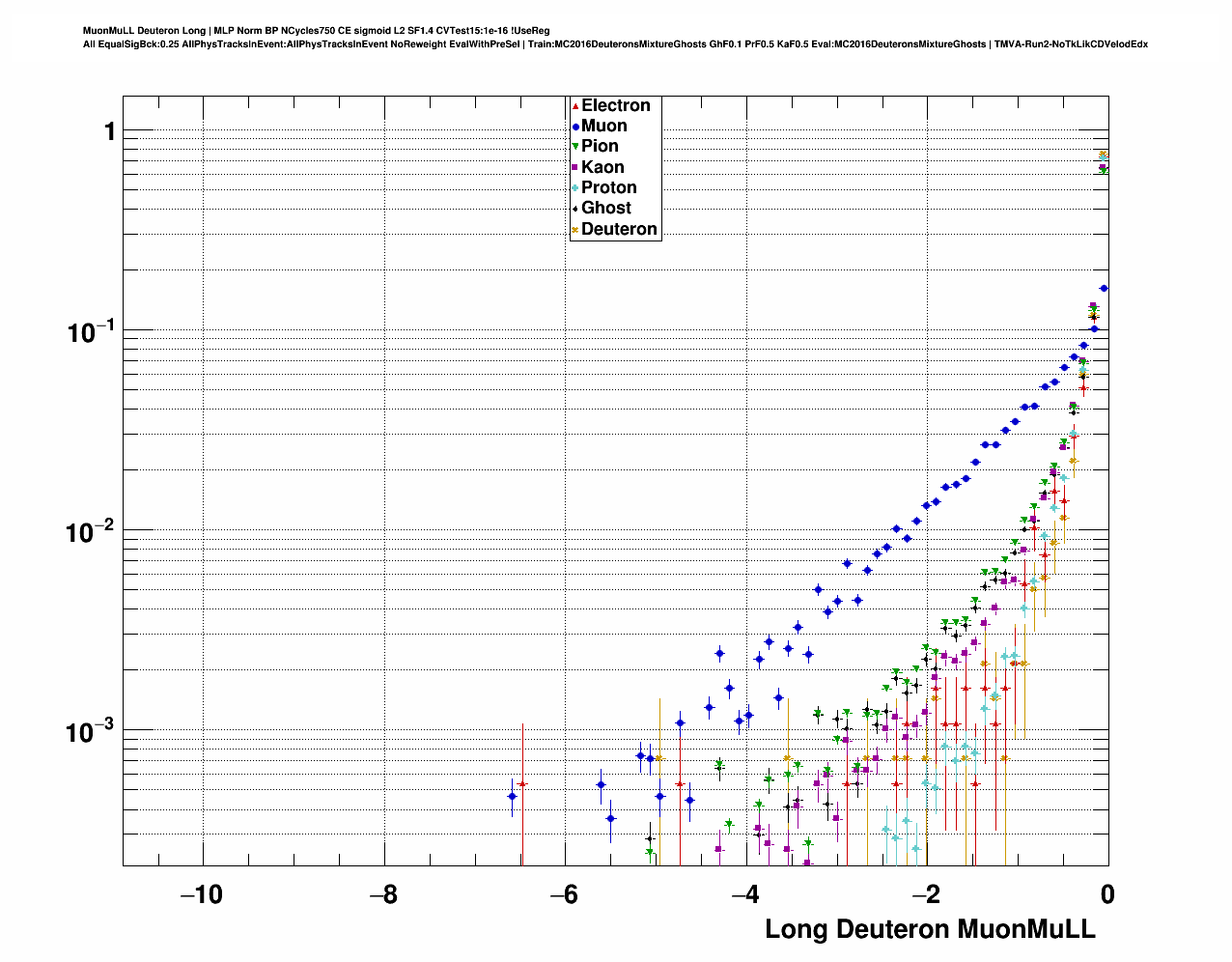Select the 10⁻² y-axis tick label
This screenshot has width=1232, height=962.
click(x=90, y=531)
